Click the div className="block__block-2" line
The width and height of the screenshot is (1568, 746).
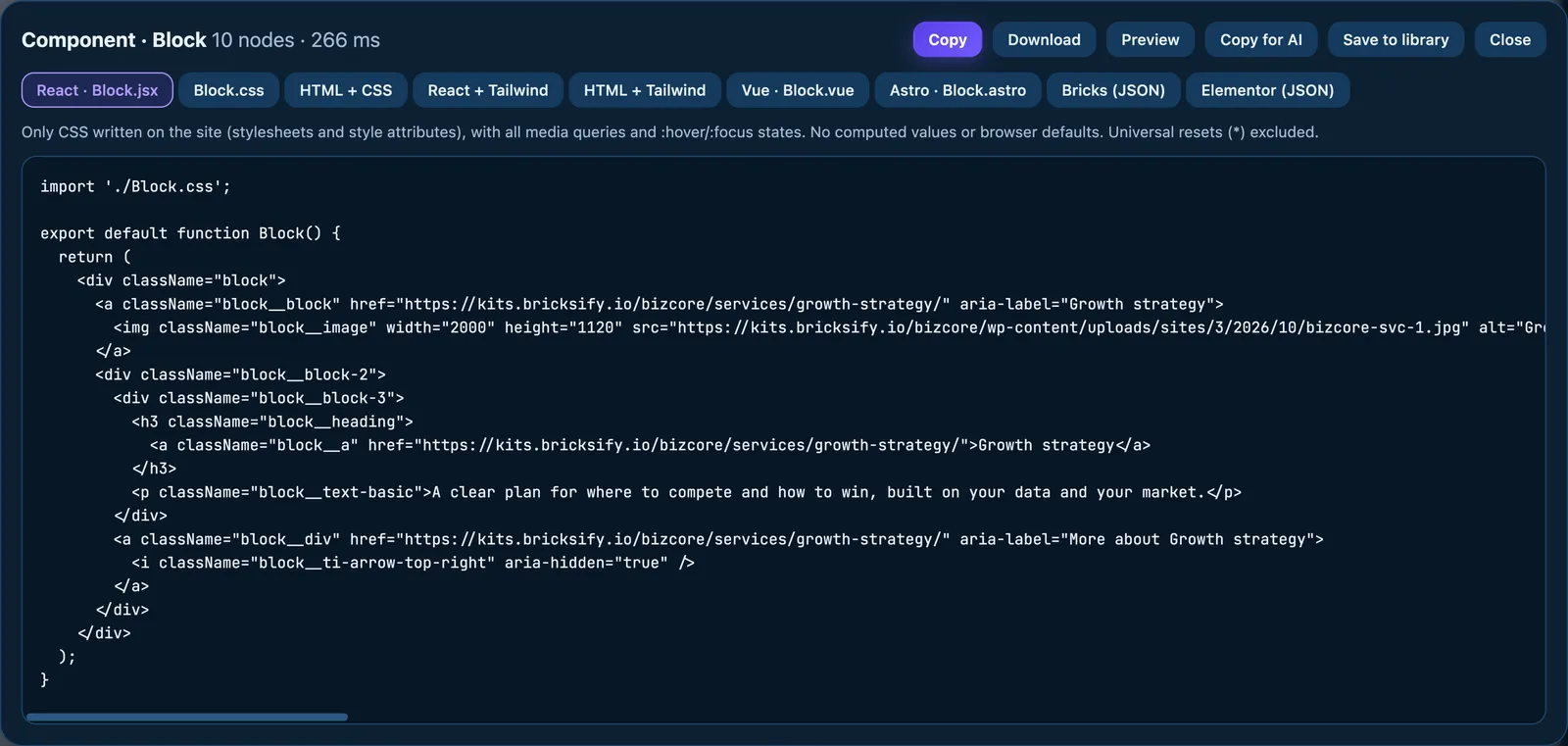click(x=240, y=374)
